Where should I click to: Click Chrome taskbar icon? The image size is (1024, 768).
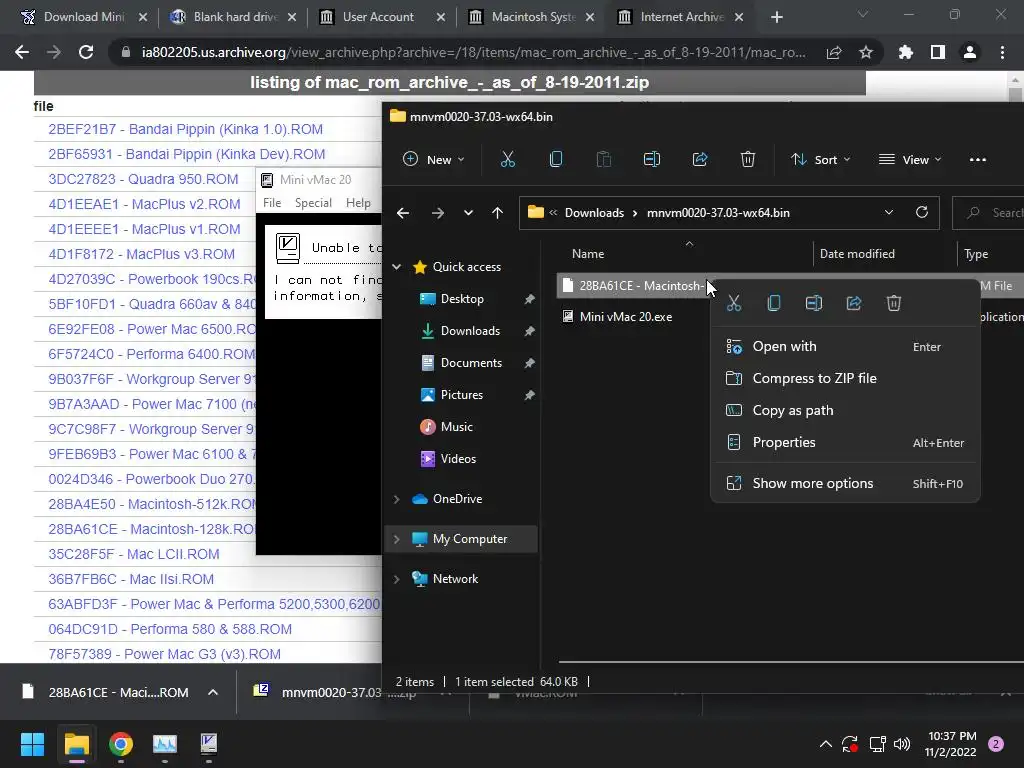point(121,744)
